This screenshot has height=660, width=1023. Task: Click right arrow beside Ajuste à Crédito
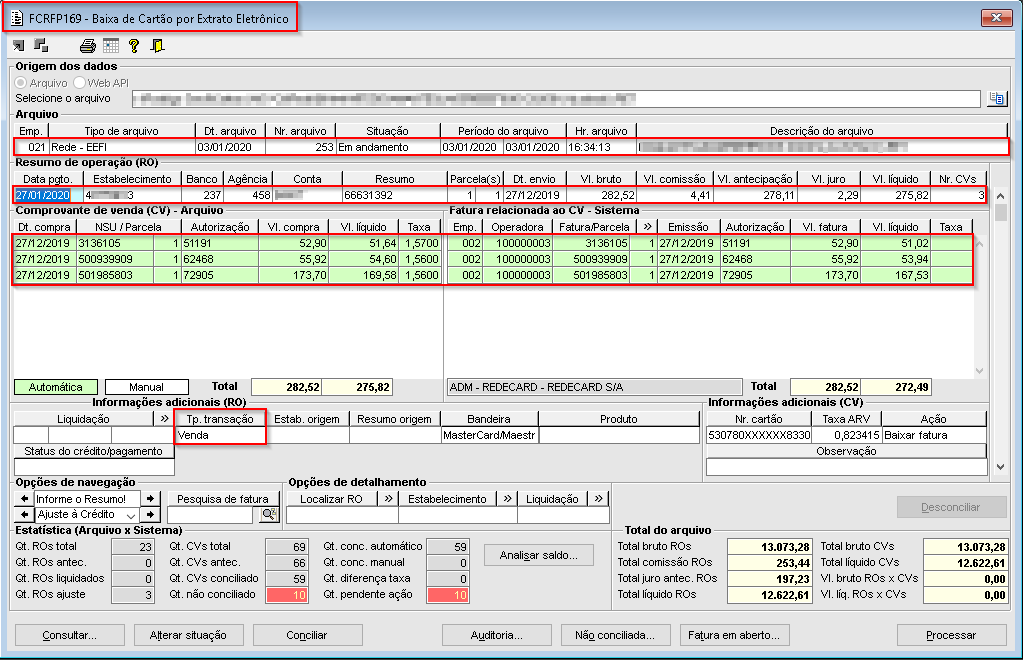point(150,515)
